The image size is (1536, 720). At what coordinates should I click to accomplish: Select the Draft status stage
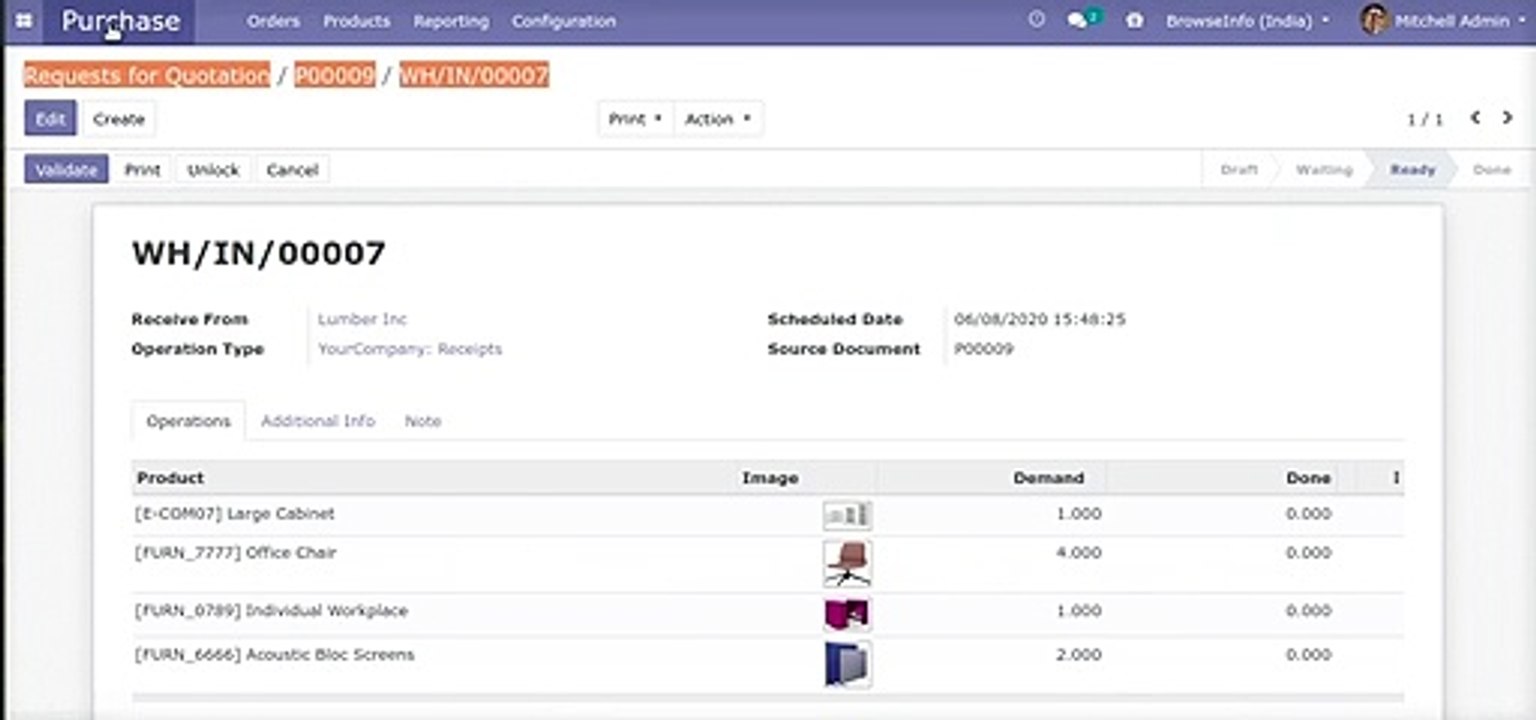coord(1239,170)
